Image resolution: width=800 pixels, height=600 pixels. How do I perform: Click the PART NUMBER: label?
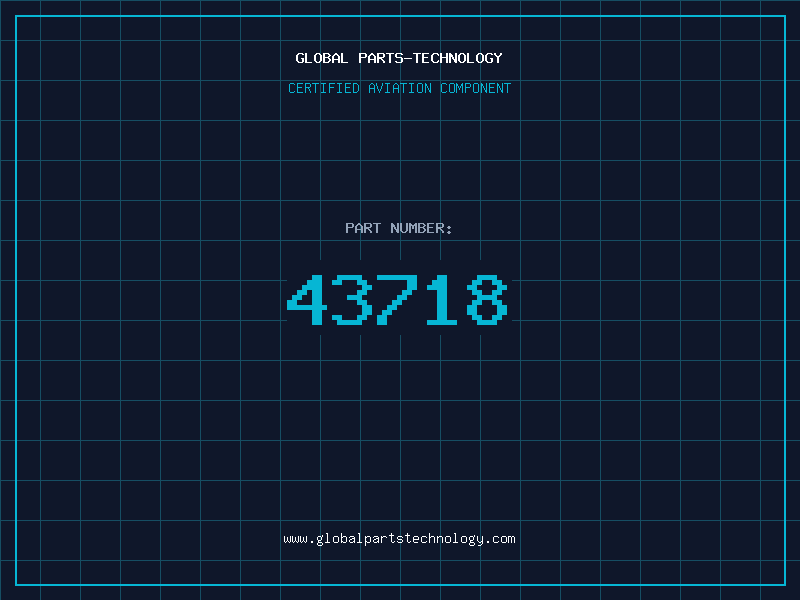[x=399, y=228]
